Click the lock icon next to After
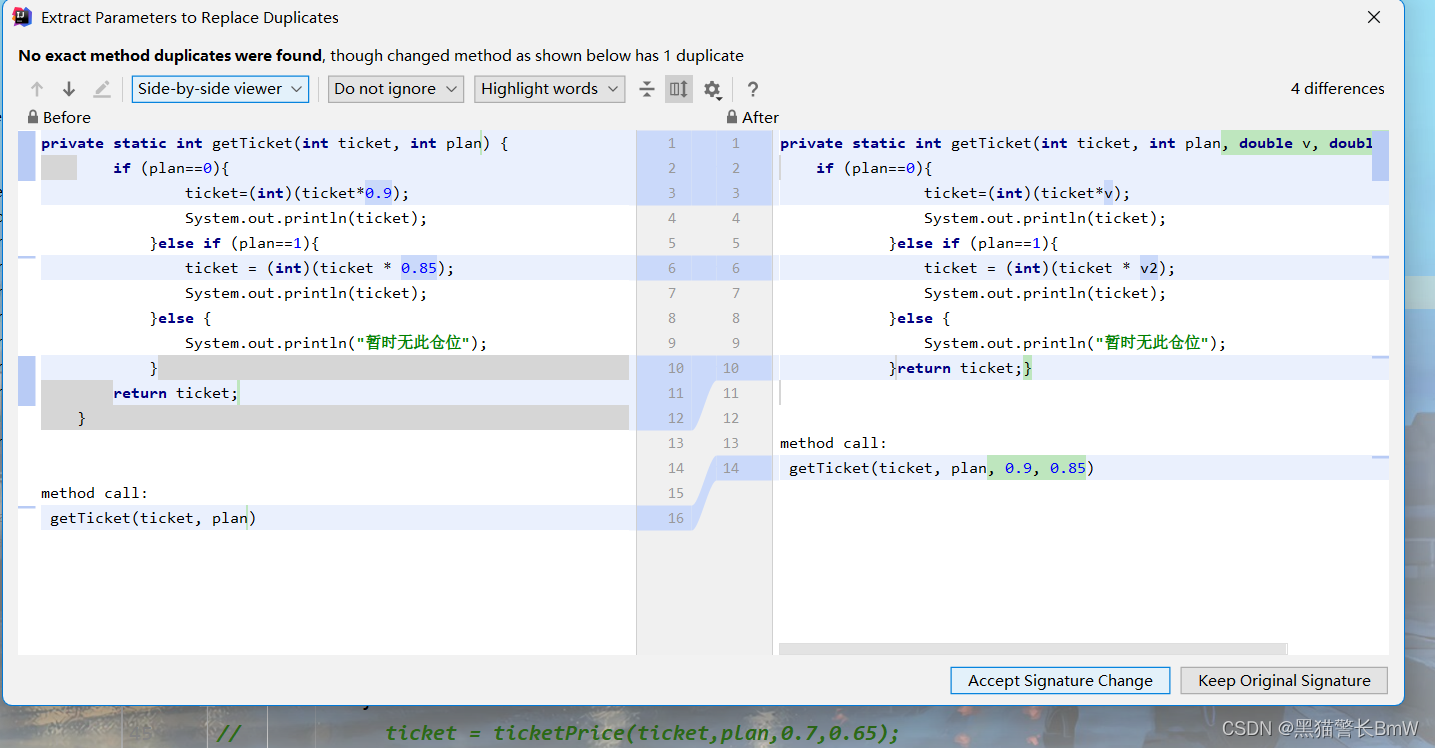Viewport: 1435px width, 748px height. (x=732, y=117)
